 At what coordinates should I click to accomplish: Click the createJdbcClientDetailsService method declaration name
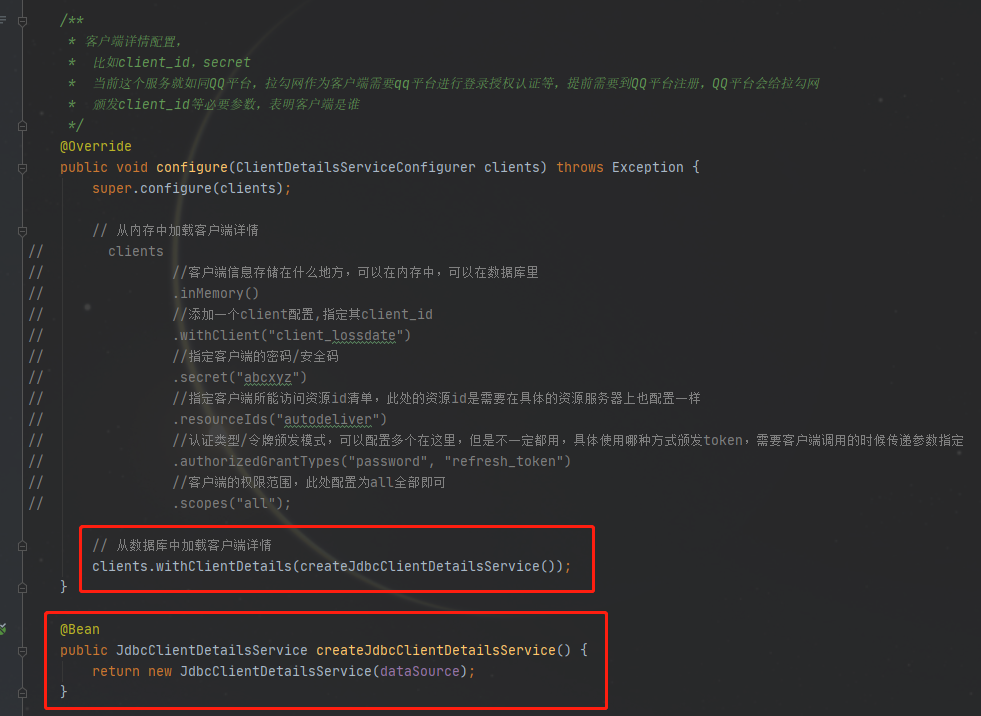[x=435, y=650]
